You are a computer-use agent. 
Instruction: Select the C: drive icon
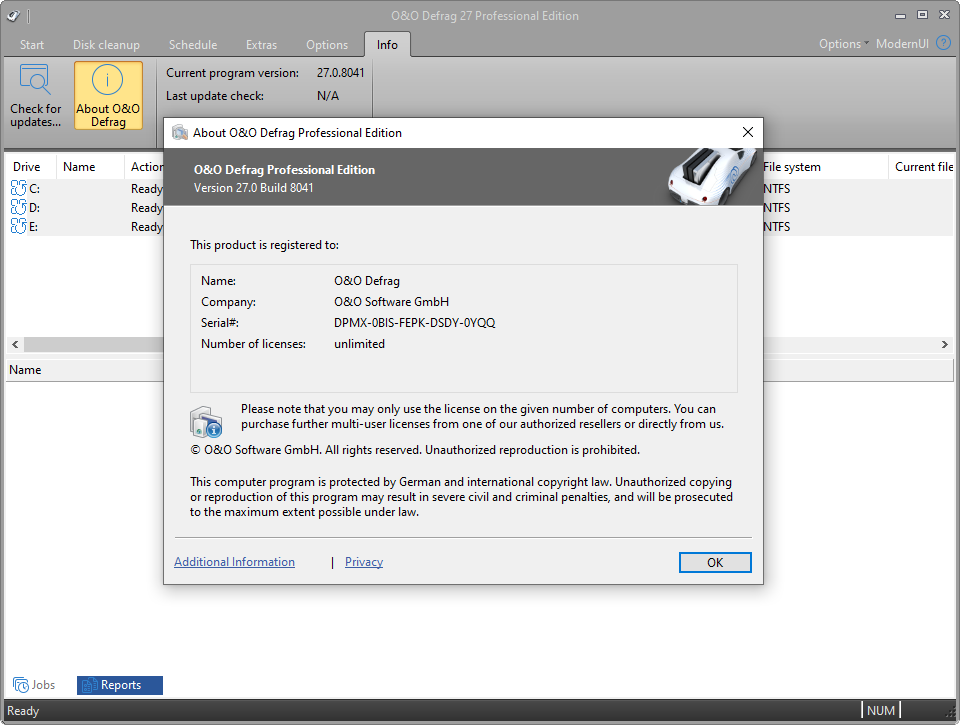coord(18,188)
